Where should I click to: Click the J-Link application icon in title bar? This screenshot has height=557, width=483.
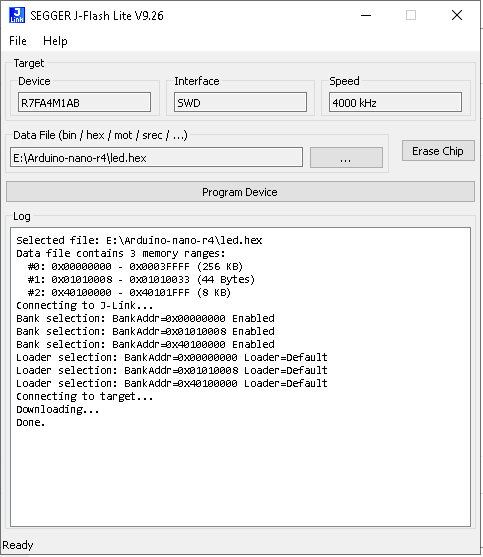[x=17, y=15]
